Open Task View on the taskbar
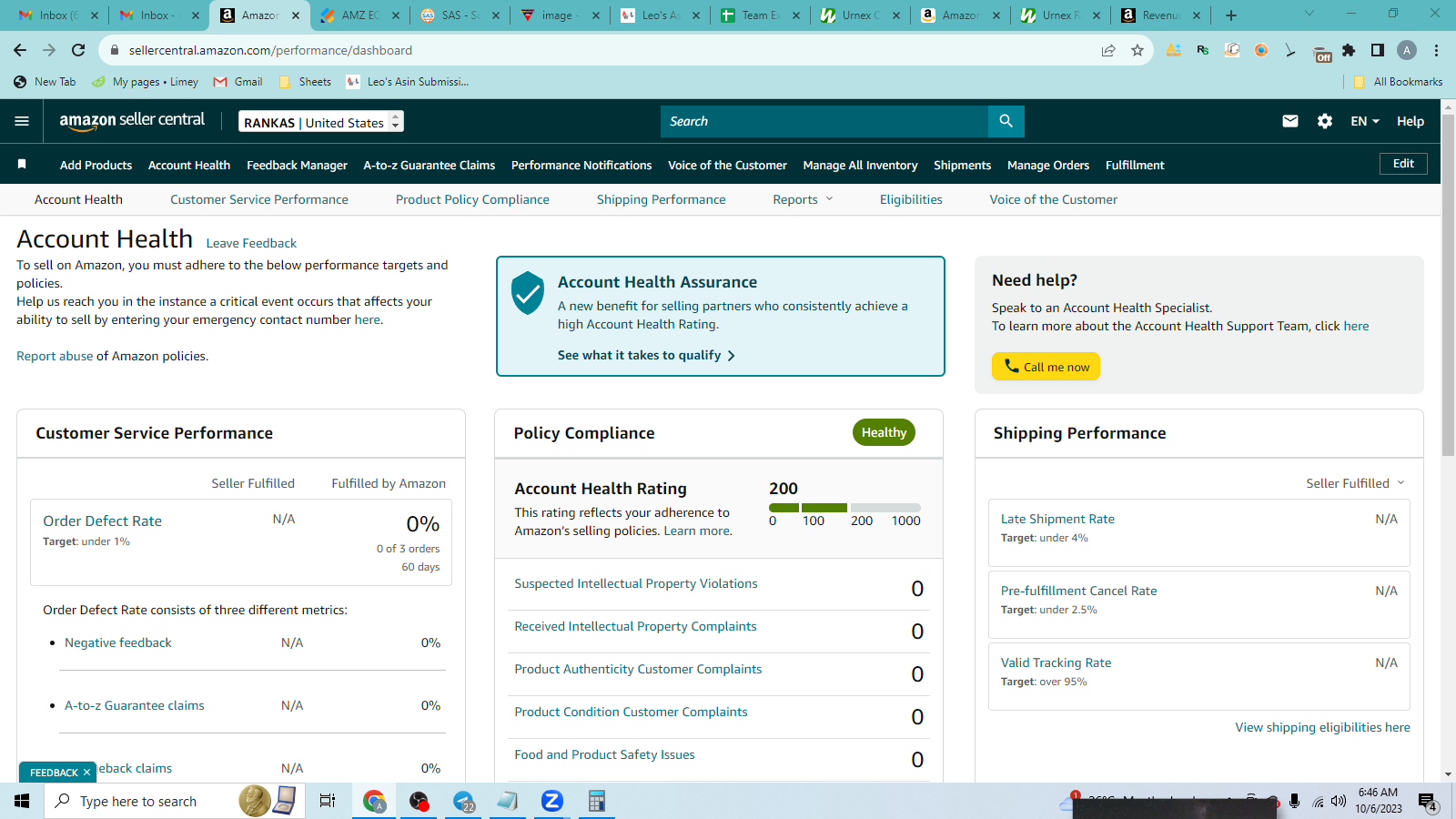Viewport: 1456px width, 819px height. pos(328,801)
